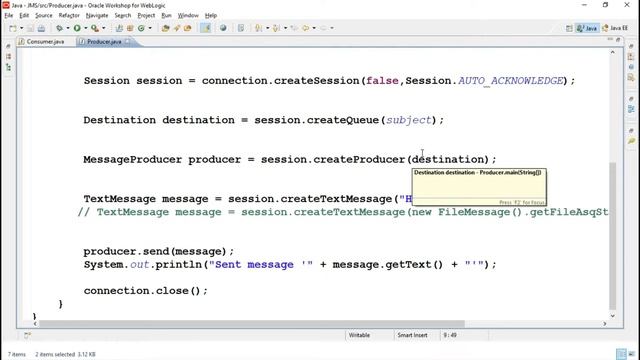
Task: Toggle the block selection mode icon
Action: (x=241, y=28)
